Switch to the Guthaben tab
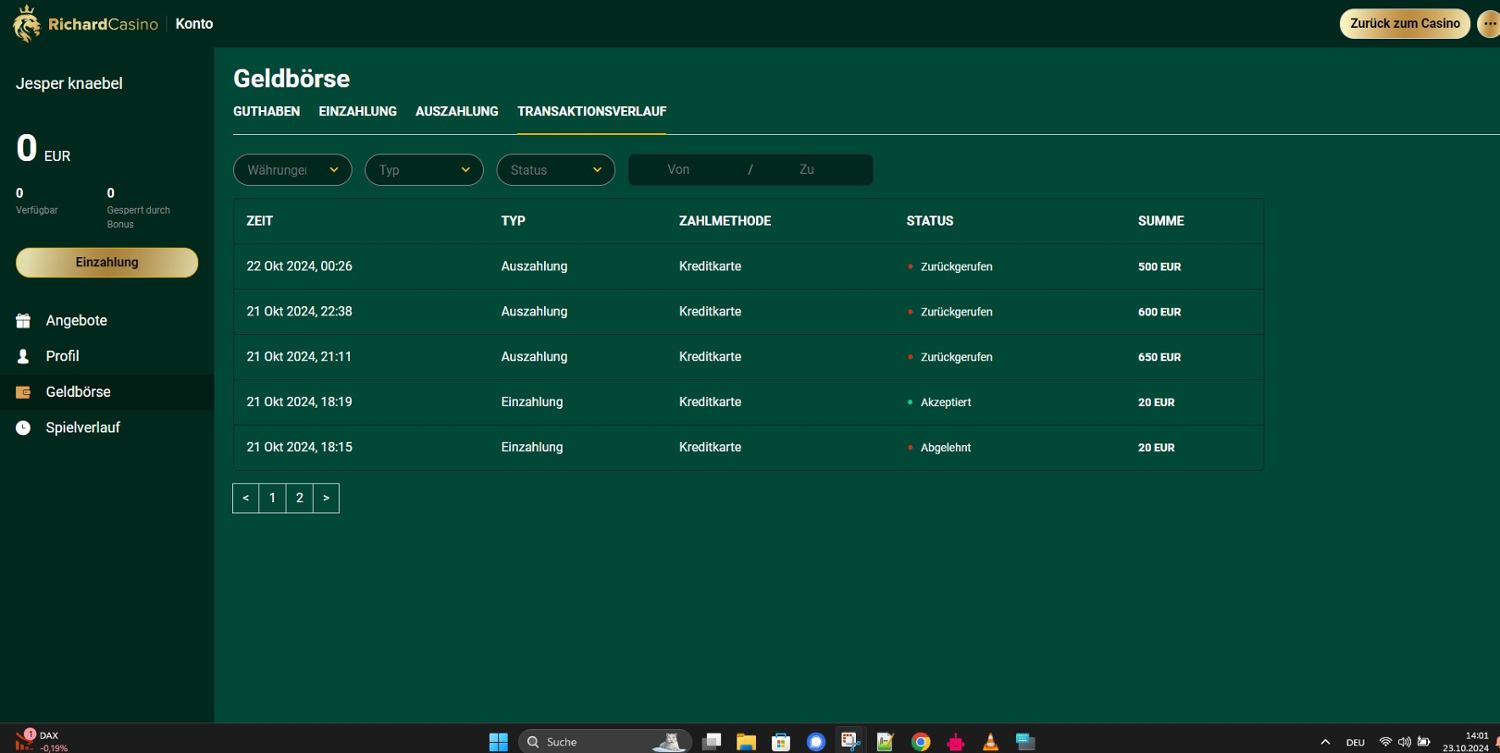 click(266, 111)
